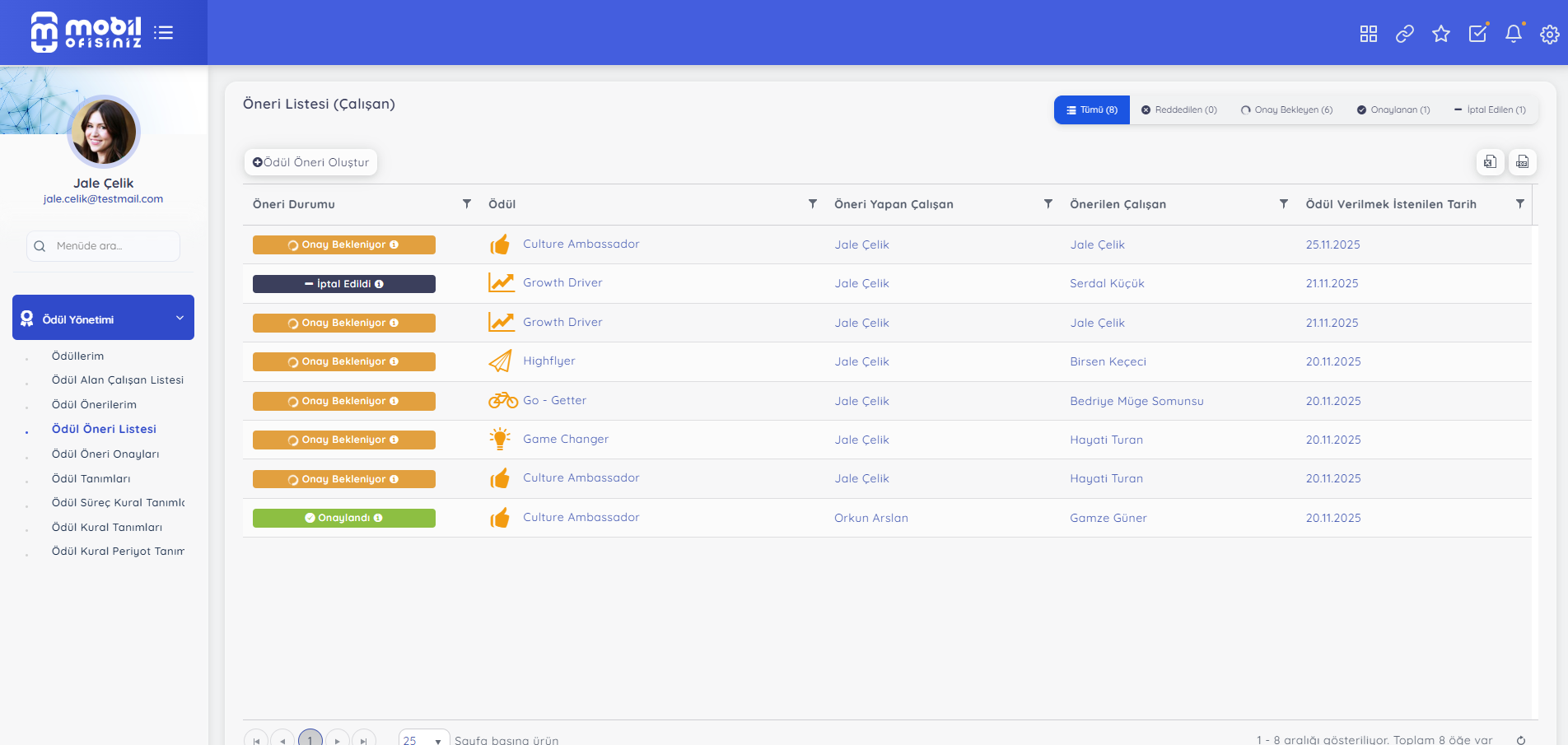Toggle the sidebar hamburger menu icon
1568x745 pixels.
(x=163, y=33)
